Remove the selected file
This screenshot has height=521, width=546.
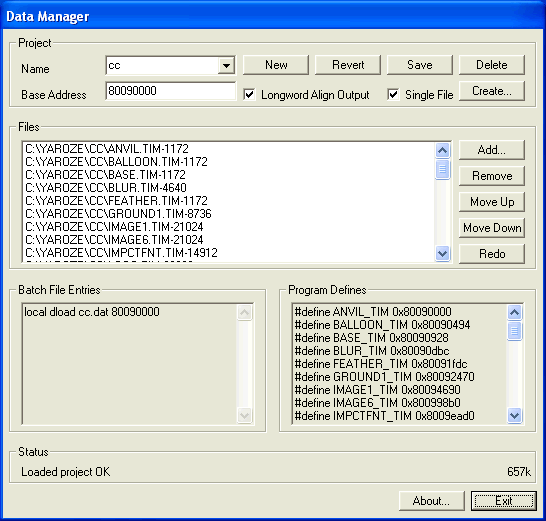492,176
